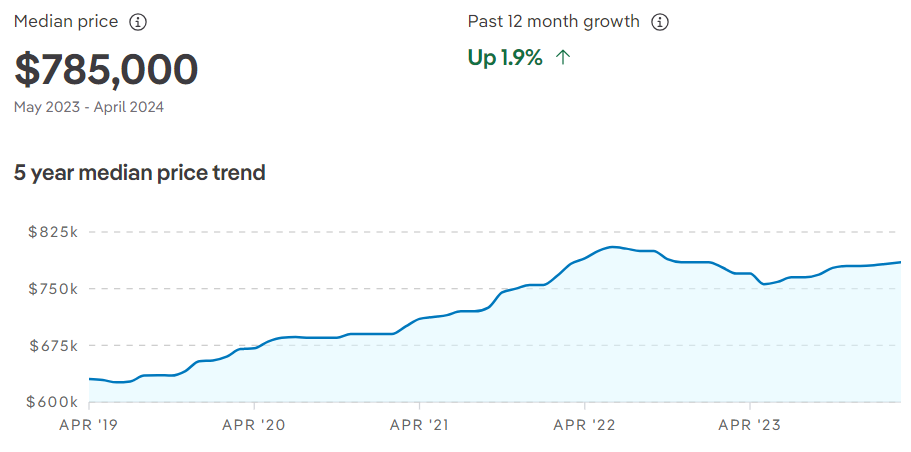Open the Past 12 month growth info icon
Viewport: 911px width, 452px height.
(659, 23)
